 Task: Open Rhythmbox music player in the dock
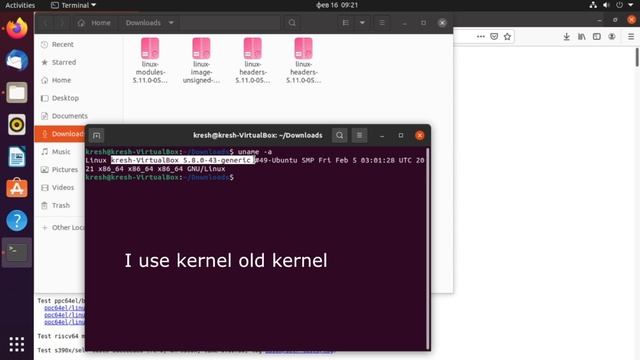point(17,124)
